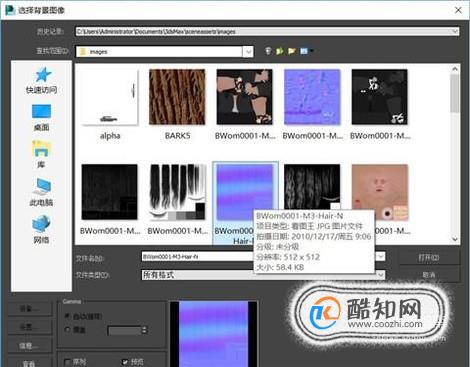Select the override gamma radio button
This screenshot has width=470, height=367.
tap(67, 330)
